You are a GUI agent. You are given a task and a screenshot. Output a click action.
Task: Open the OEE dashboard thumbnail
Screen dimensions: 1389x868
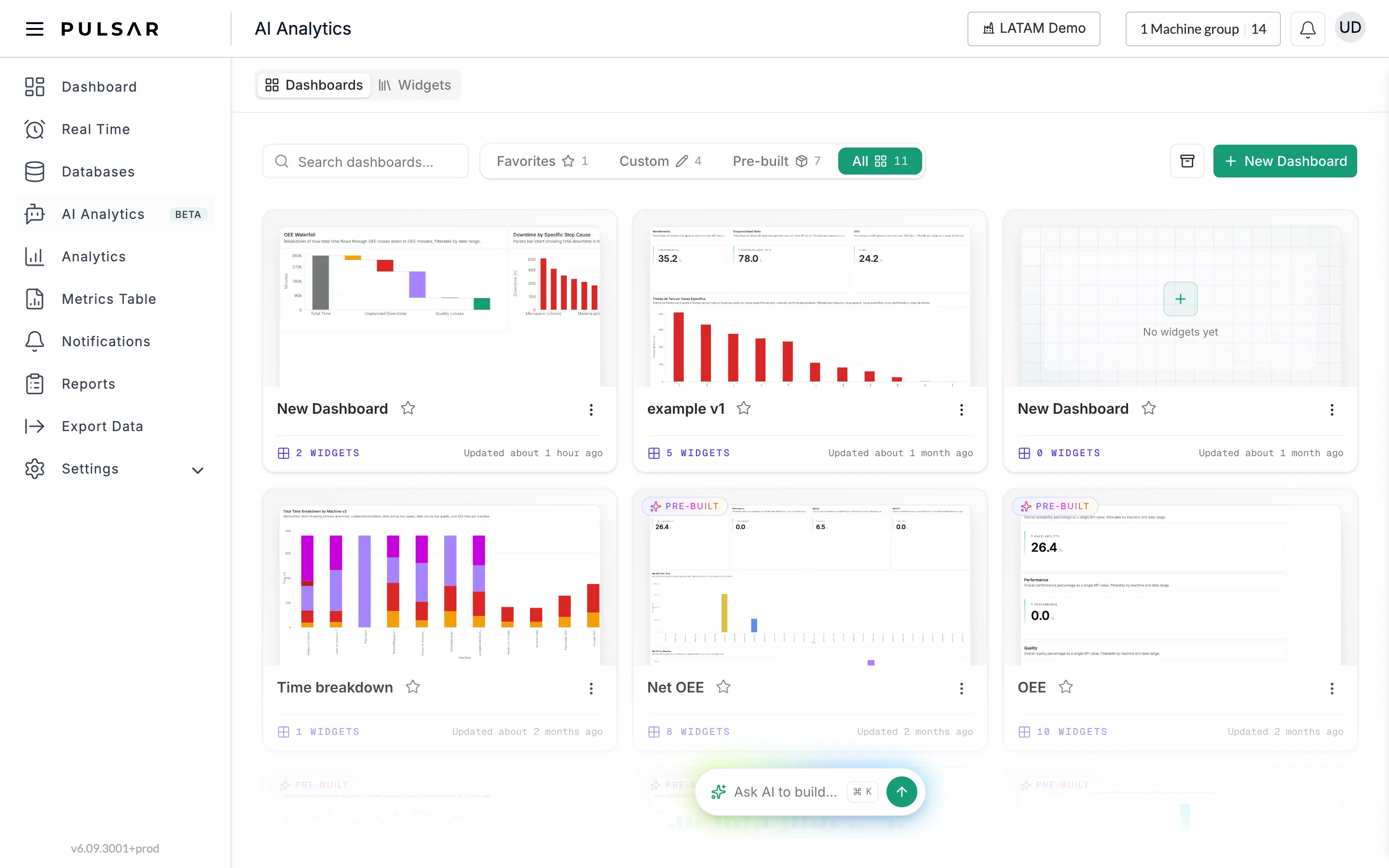coord(1180,584)
